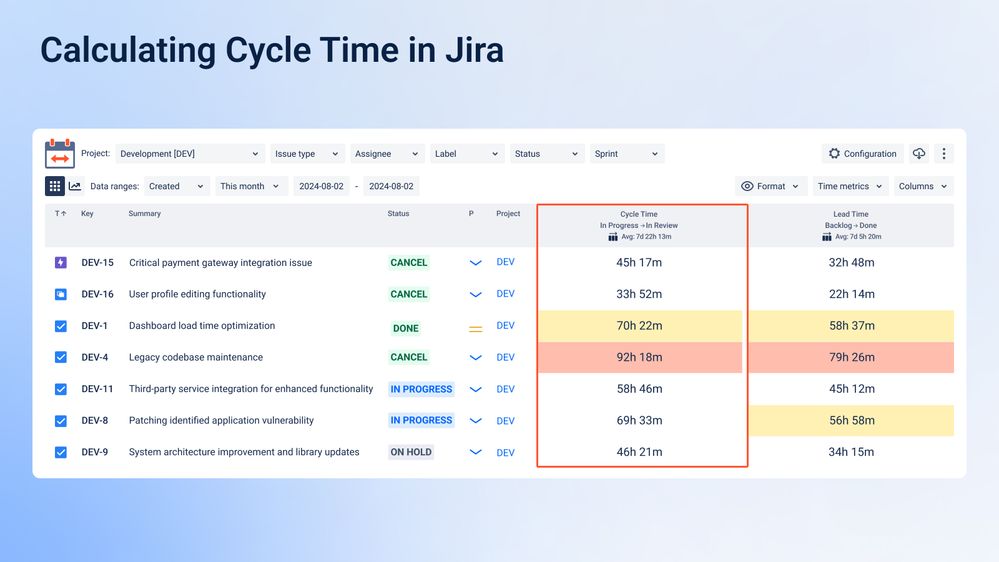Expand the Status filter dropdown
Screen dimensions: 999x562
click(547, 154)
